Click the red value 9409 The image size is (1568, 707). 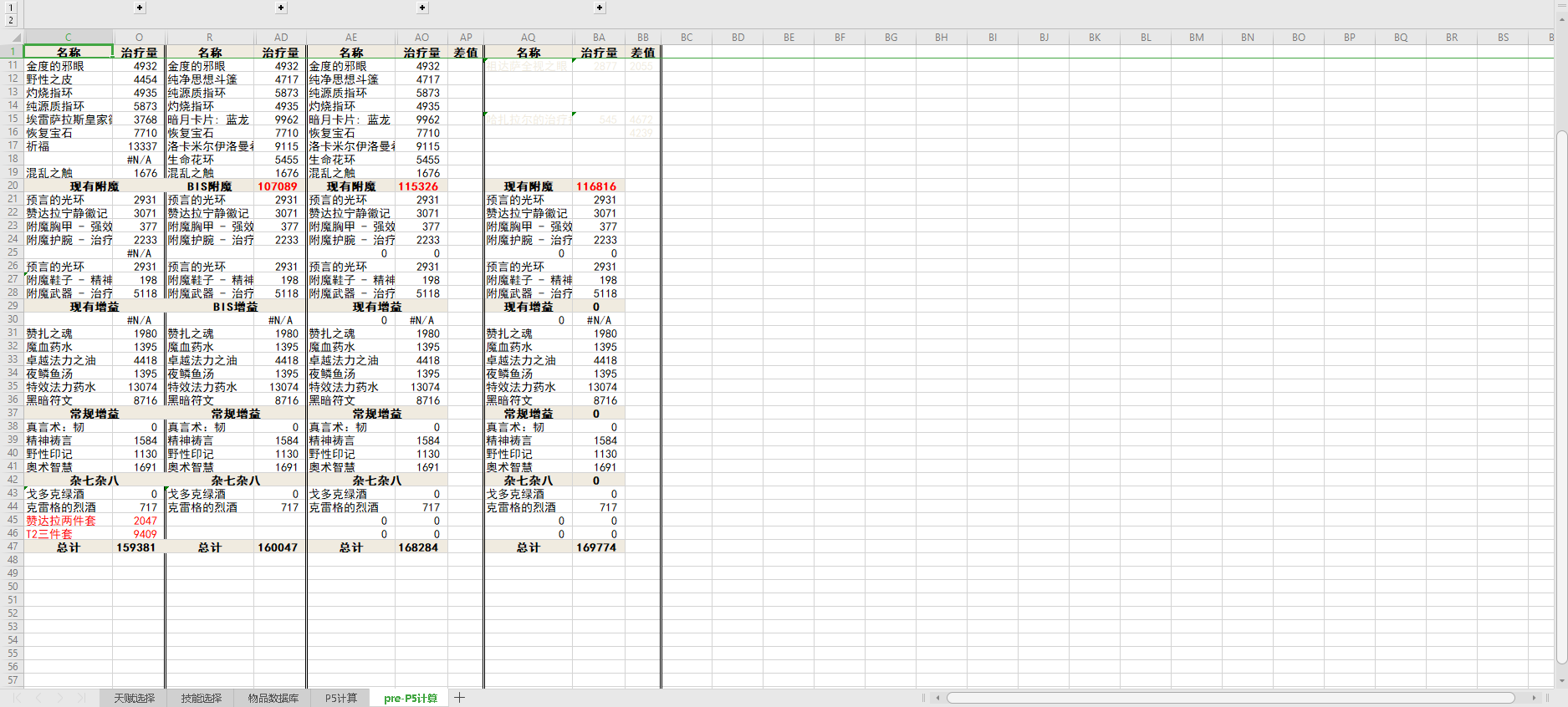139,534
